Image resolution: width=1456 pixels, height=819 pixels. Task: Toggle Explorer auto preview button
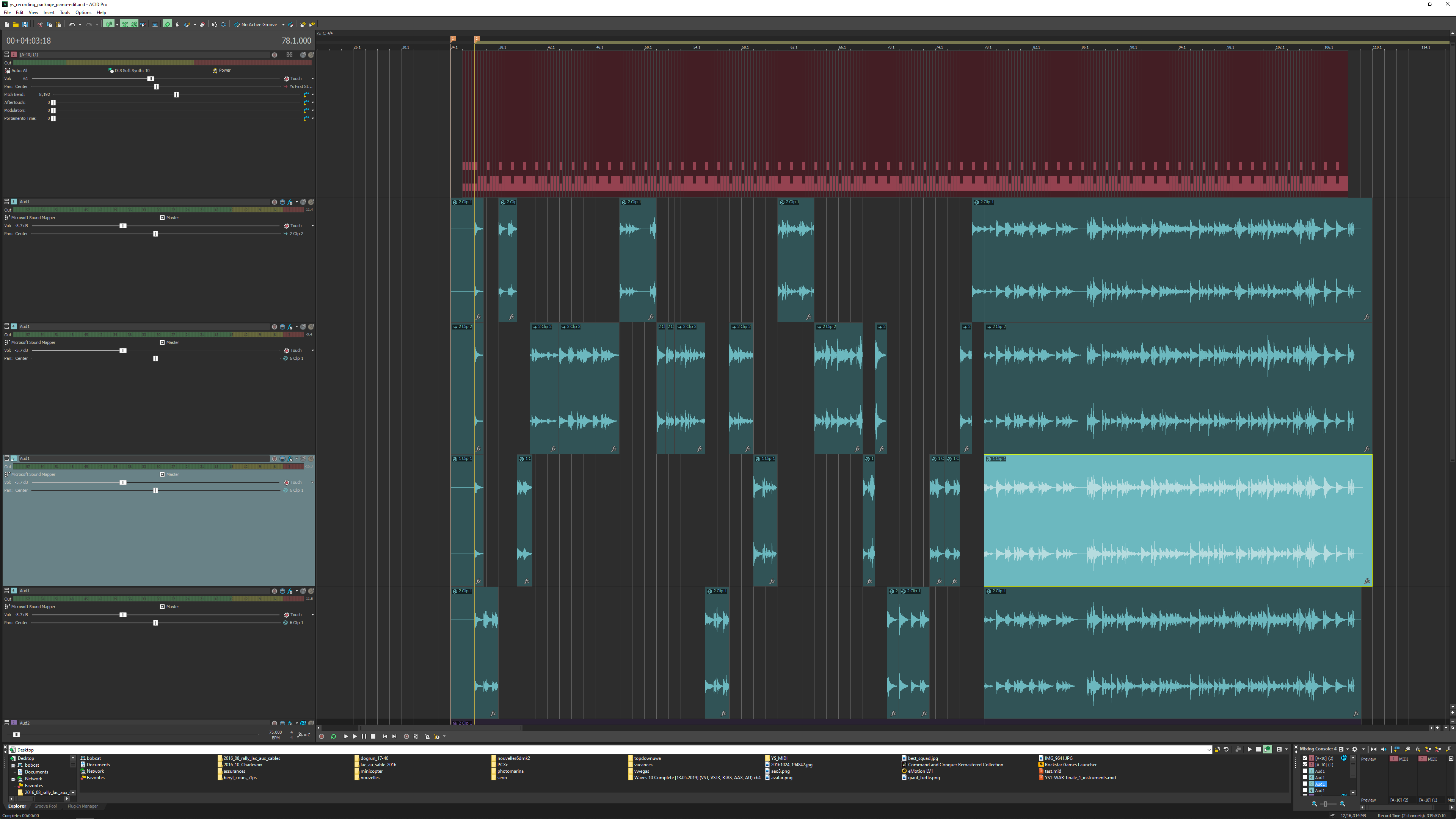1268,750
